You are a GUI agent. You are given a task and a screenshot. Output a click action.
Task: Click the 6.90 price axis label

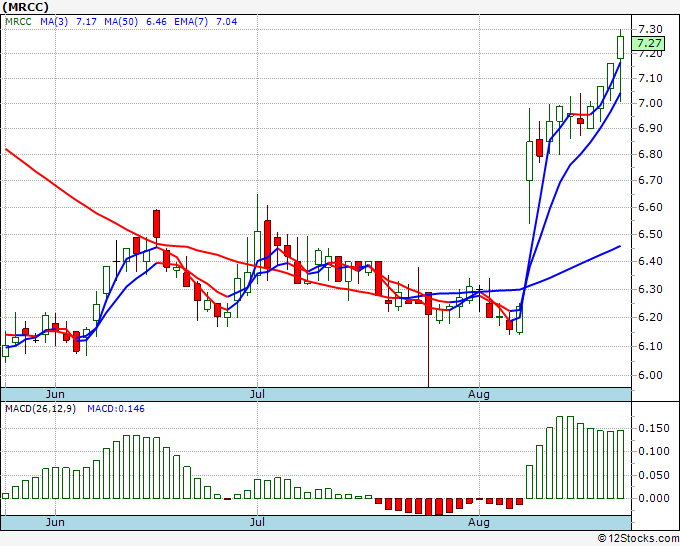pyautogui.click(x=651, y=128)
